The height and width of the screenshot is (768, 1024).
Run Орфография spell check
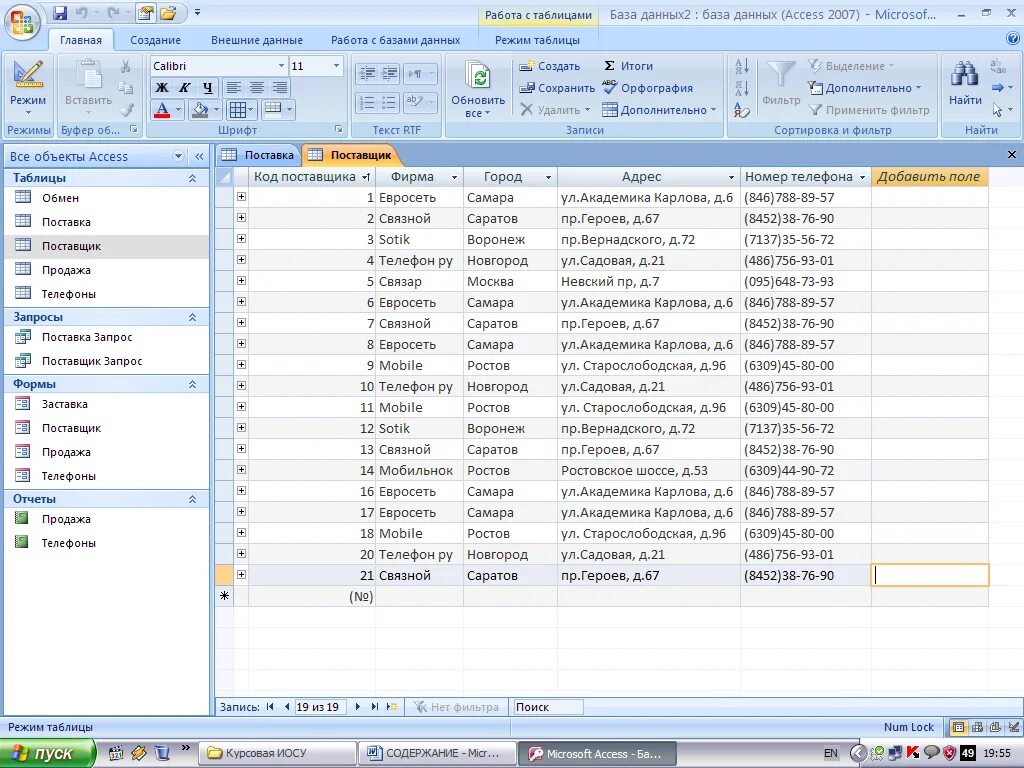(647, 88)
